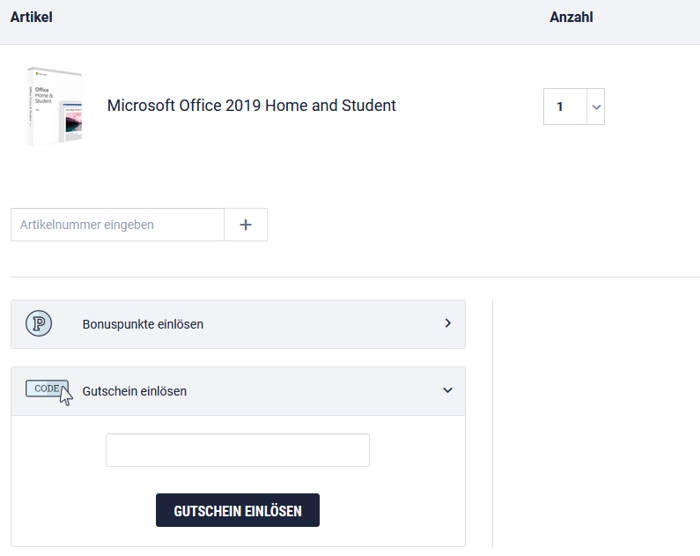Focus the Artikelnummer eingeben field

[117, 225]
